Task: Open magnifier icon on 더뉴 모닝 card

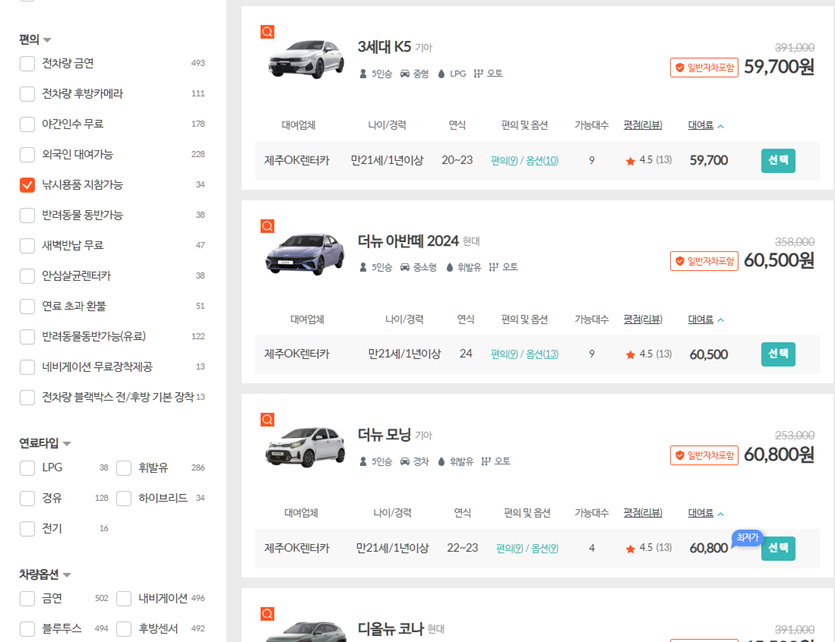Action: (267, 419)
